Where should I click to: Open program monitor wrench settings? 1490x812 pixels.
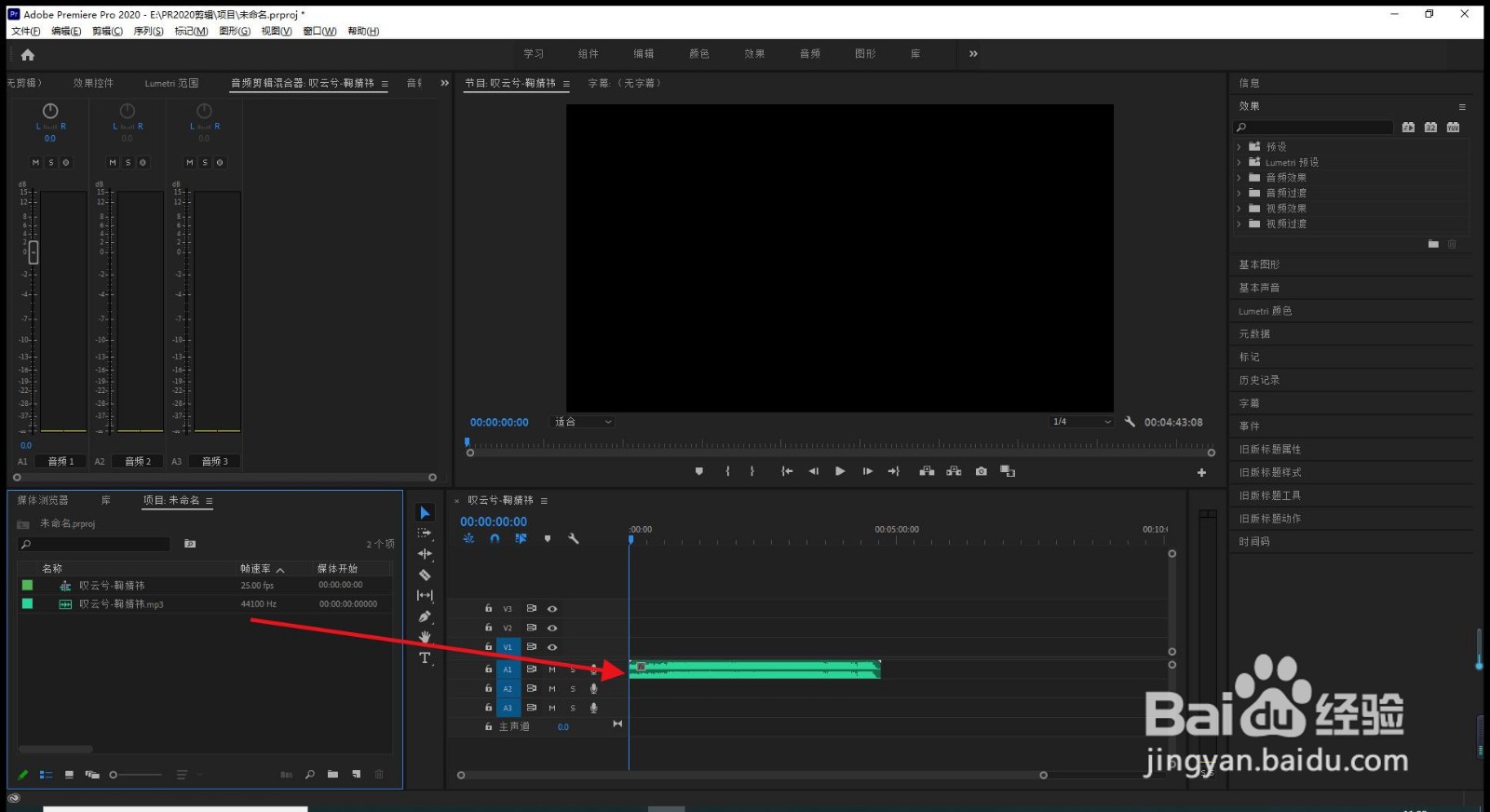pos(1130,422)
